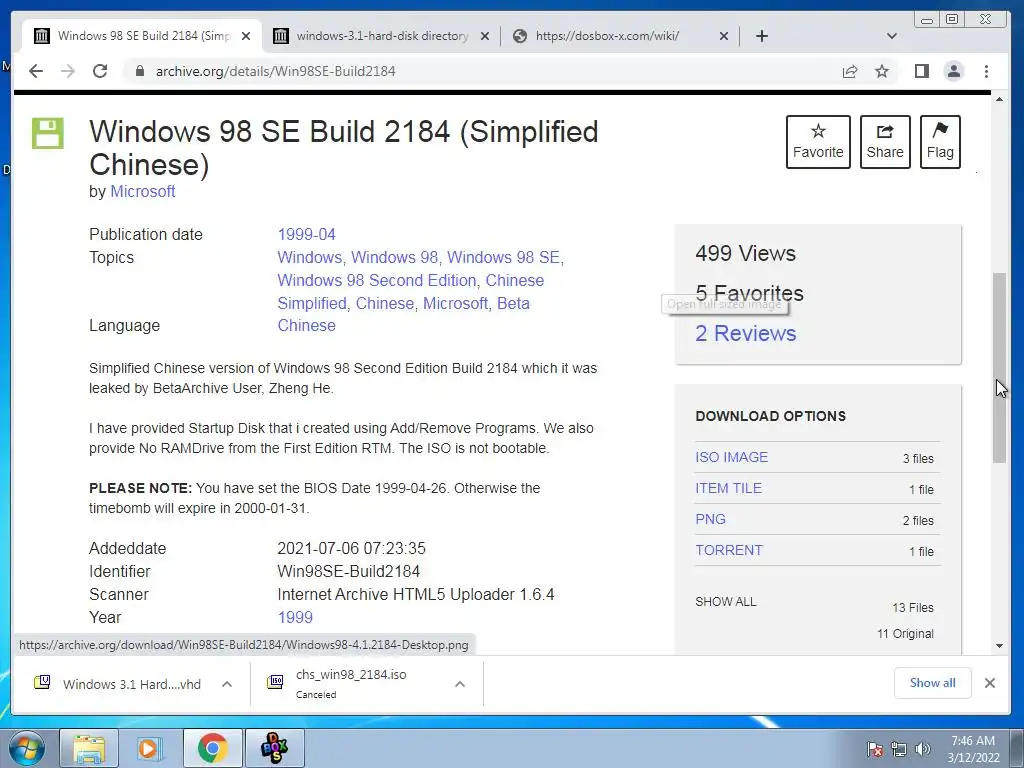
Task: Close the downloads bar
Action: point(989,682)
